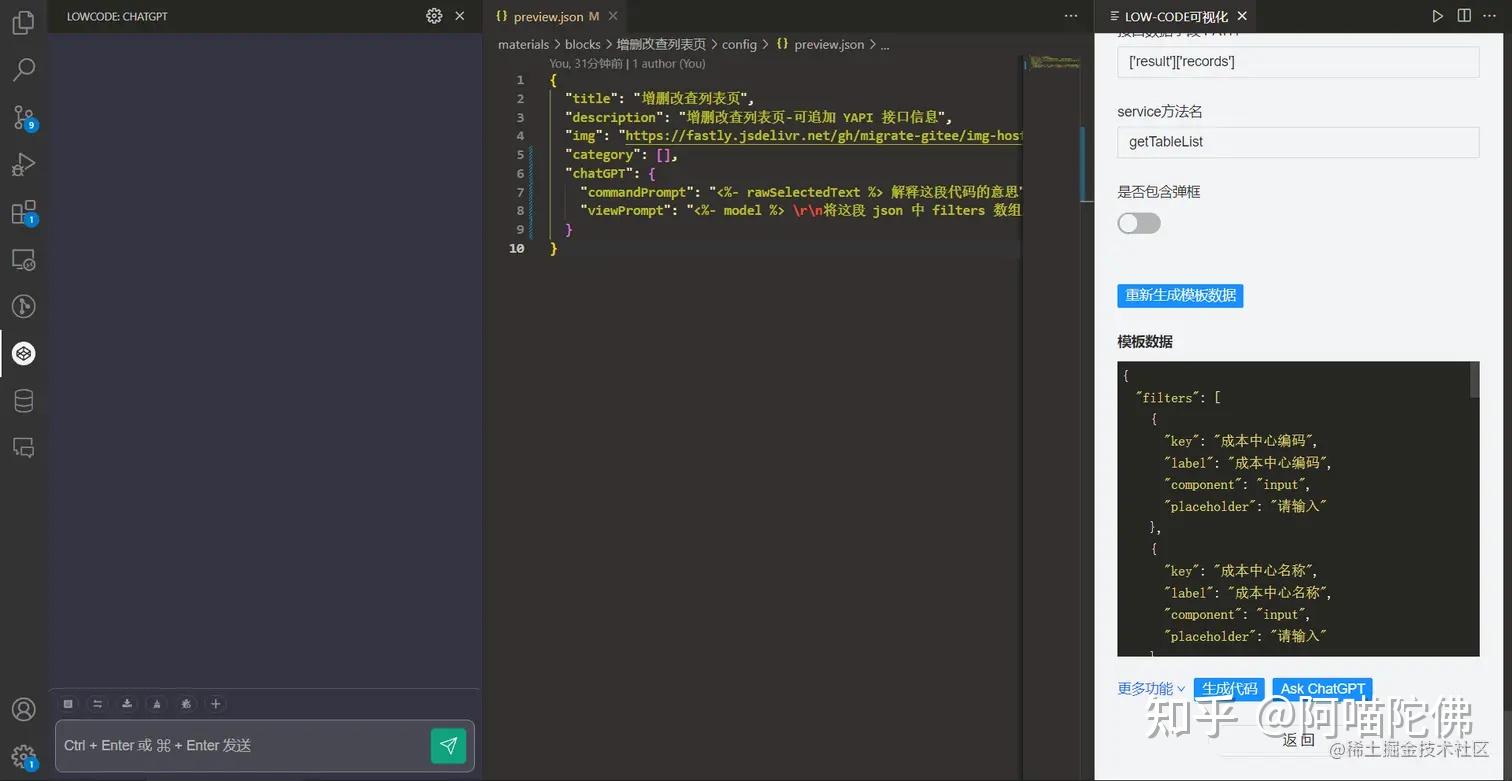Select the active lowcode cube icon
The height and width of the screenshot is (781, 1512).
[23, 353]
